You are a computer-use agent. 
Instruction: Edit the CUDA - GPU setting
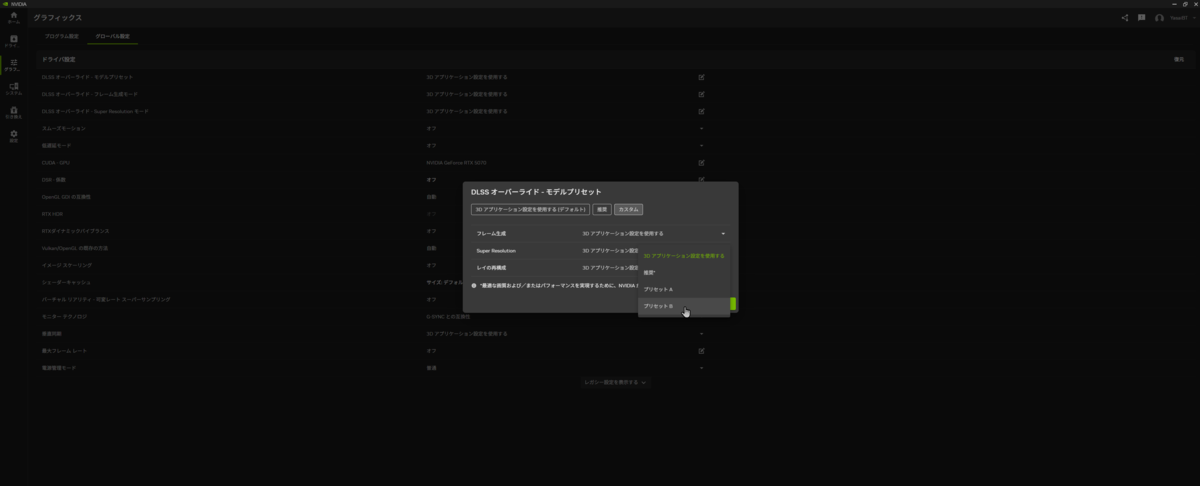701,162
